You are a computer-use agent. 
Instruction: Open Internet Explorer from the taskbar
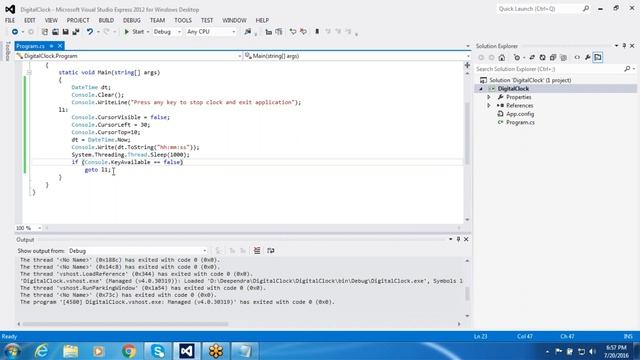click(x=41, y=351)
